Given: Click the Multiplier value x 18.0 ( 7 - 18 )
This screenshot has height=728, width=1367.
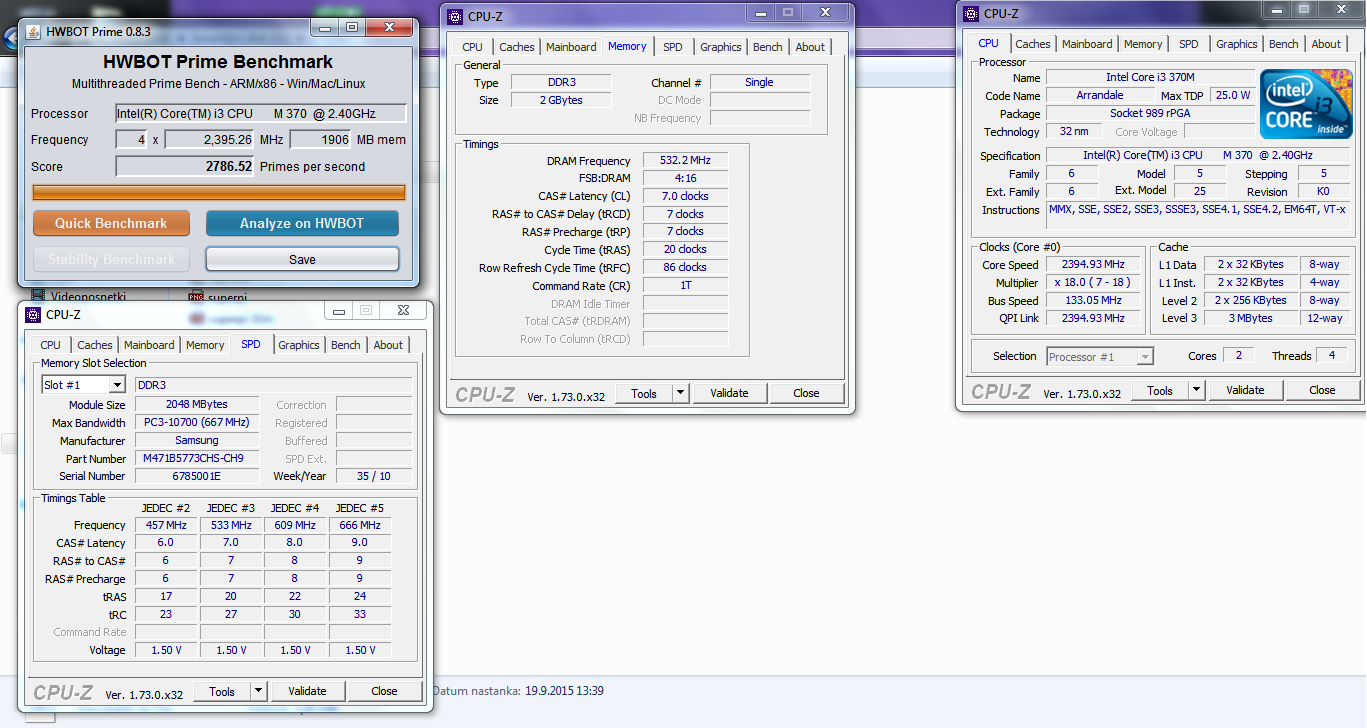Looking at the screenshot, I should 1092,283.
